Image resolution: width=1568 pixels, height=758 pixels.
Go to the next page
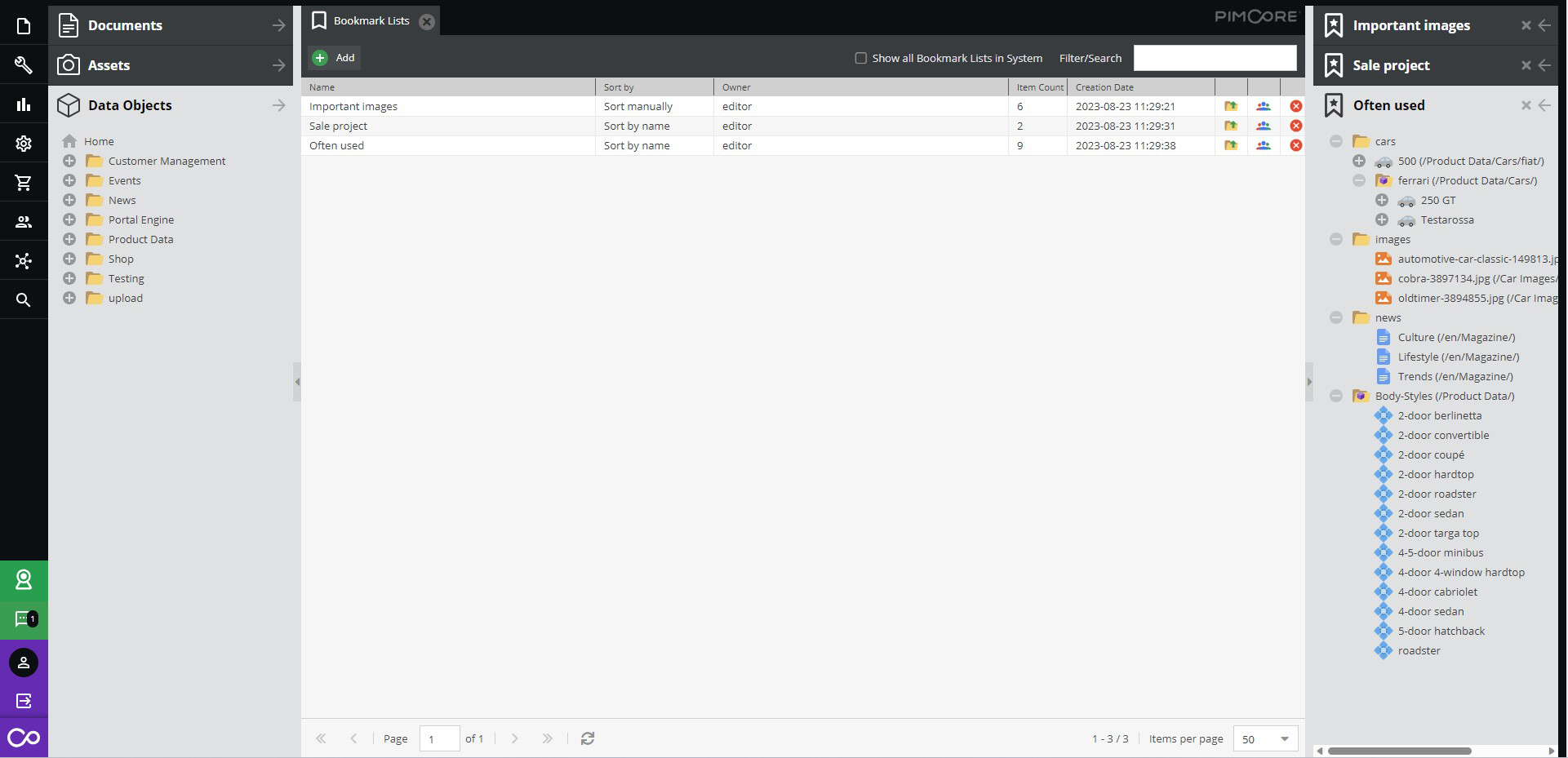point(514,738)
